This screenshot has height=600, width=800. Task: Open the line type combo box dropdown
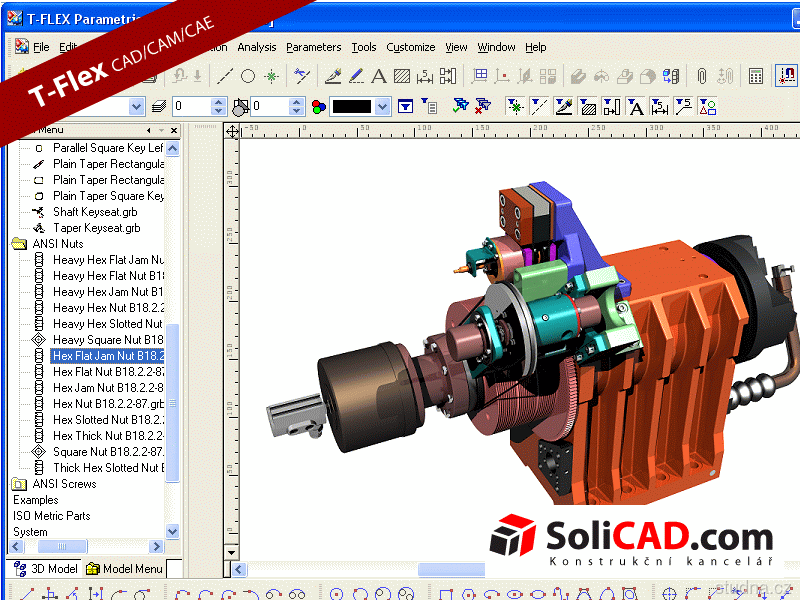(x=136, y=107)
